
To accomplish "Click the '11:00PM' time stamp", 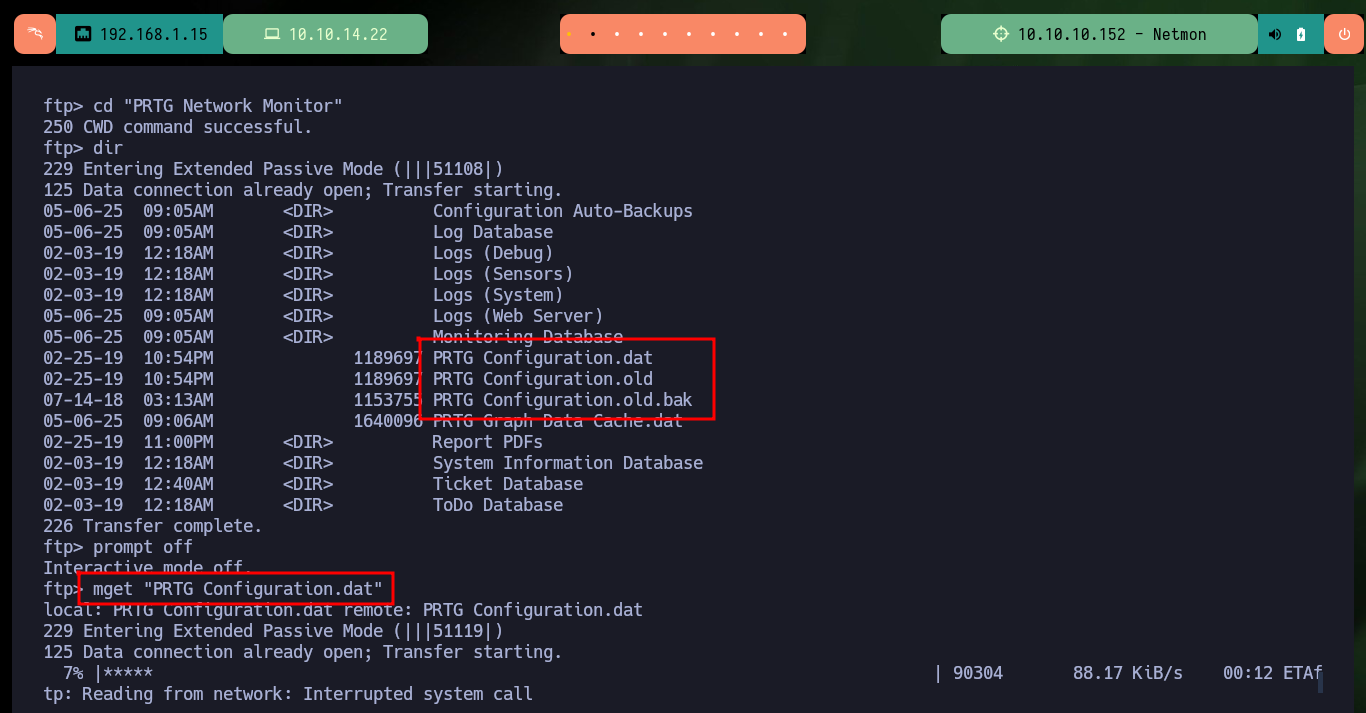I will [178, 442].
